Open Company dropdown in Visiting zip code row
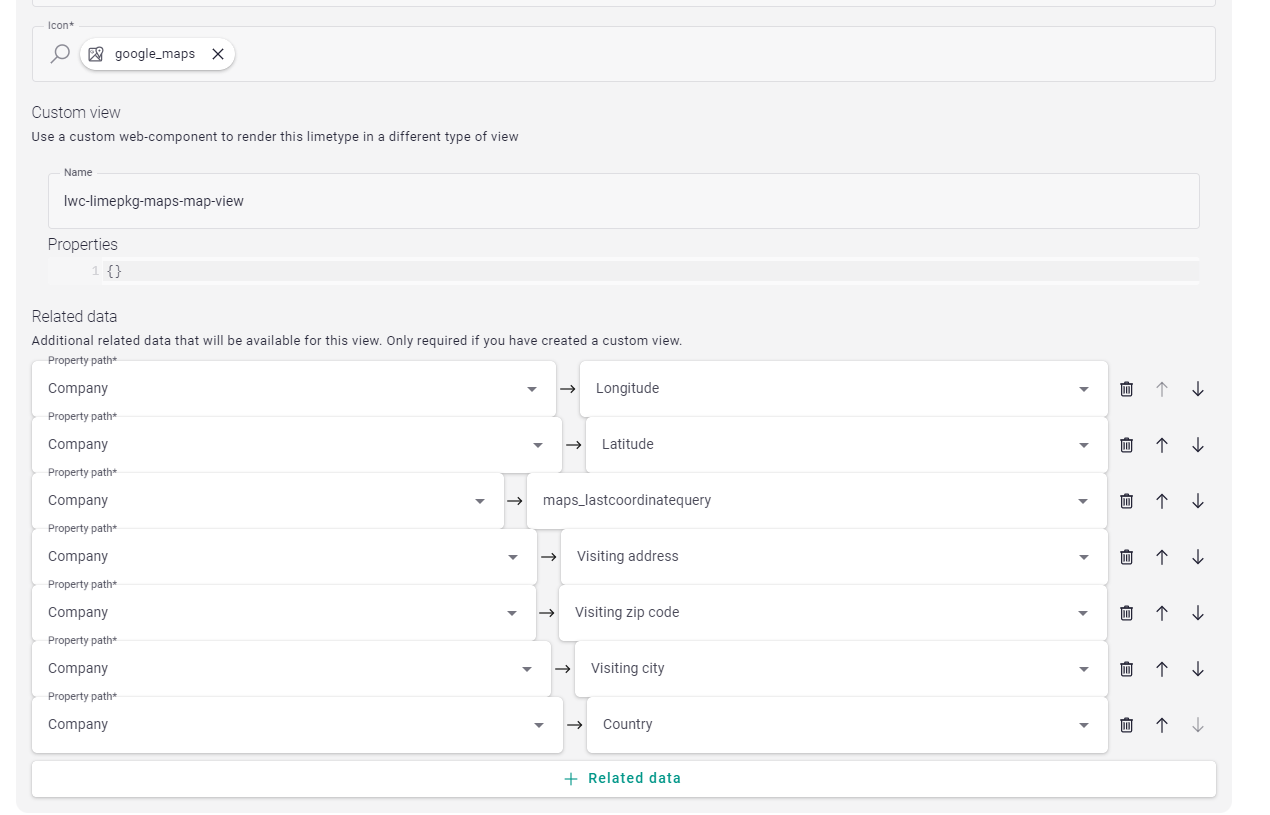The image size is (1270, 815). tap(284, 613)
